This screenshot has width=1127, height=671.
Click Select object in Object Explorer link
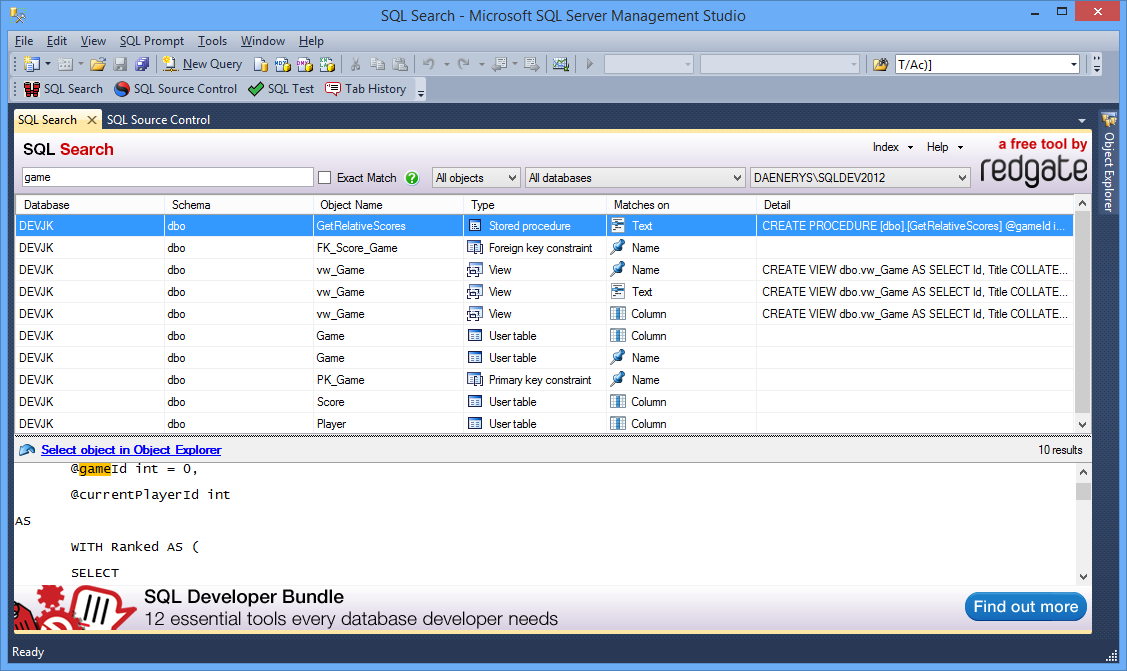[x=131, y=450]
